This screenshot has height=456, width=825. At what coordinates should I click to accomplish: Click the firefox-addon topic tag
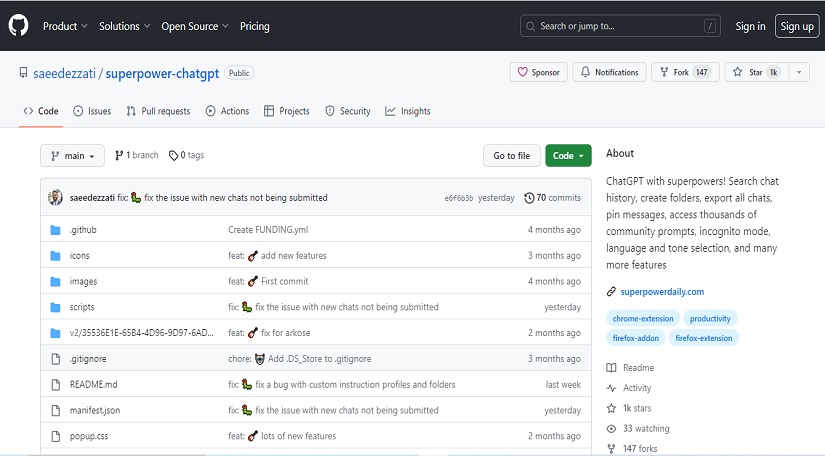point(636,338)
